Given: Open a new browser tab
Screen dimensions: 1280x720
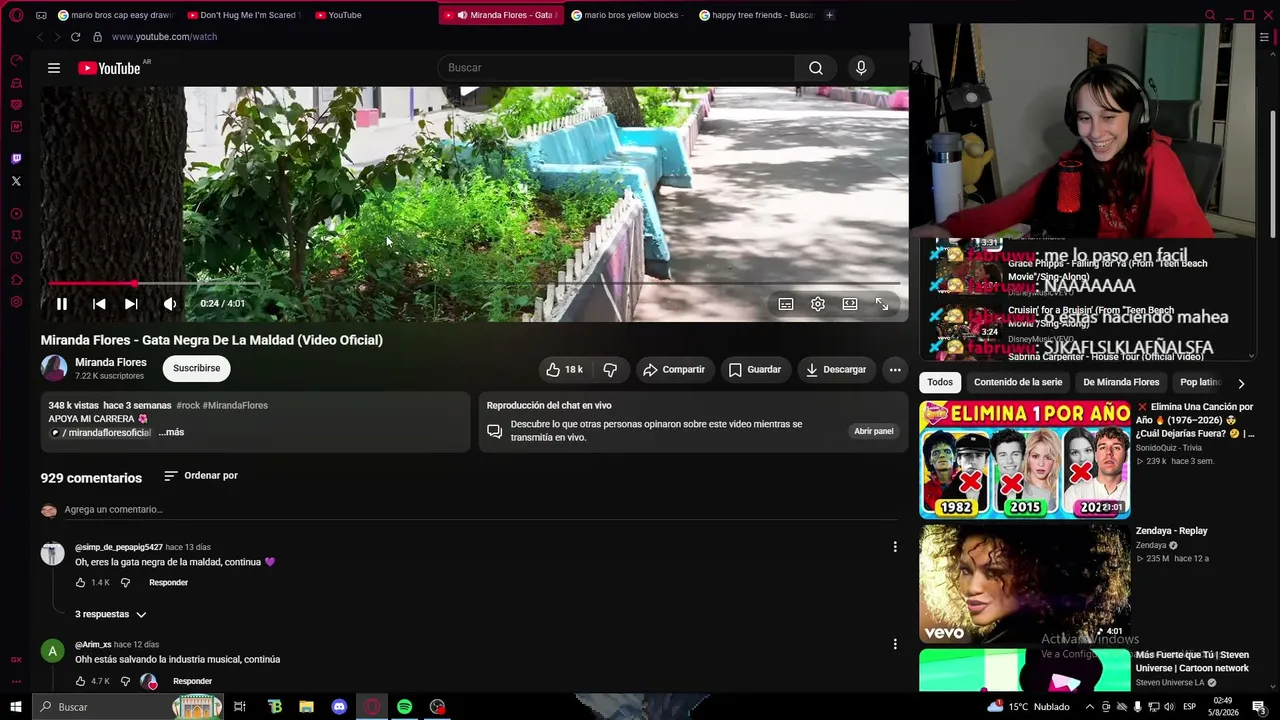Looking at the screenshot, I should 829,15.
